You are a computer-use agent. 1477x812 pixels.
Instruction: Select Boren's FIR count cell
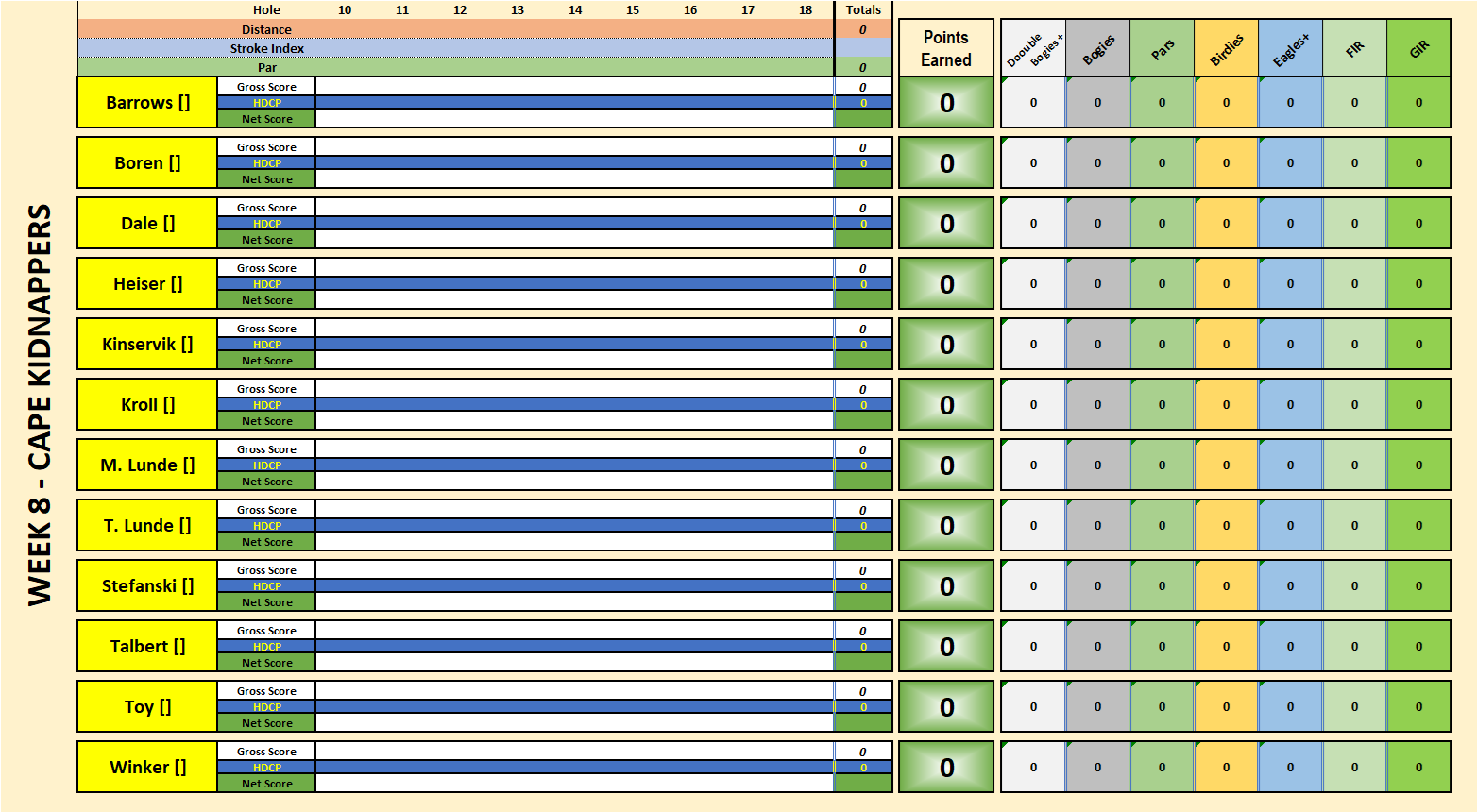[x=1354, y=163]
